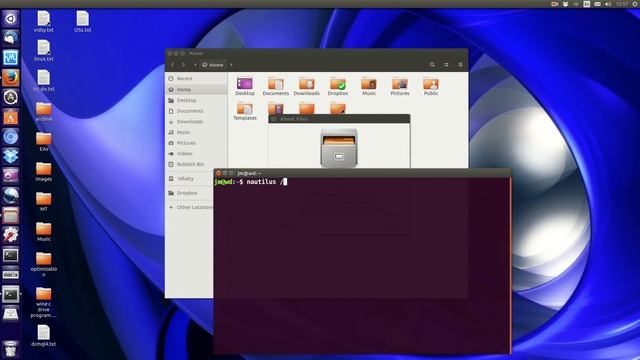Go back in the Files window
This screenshot has width=640, height=360.
173,65
